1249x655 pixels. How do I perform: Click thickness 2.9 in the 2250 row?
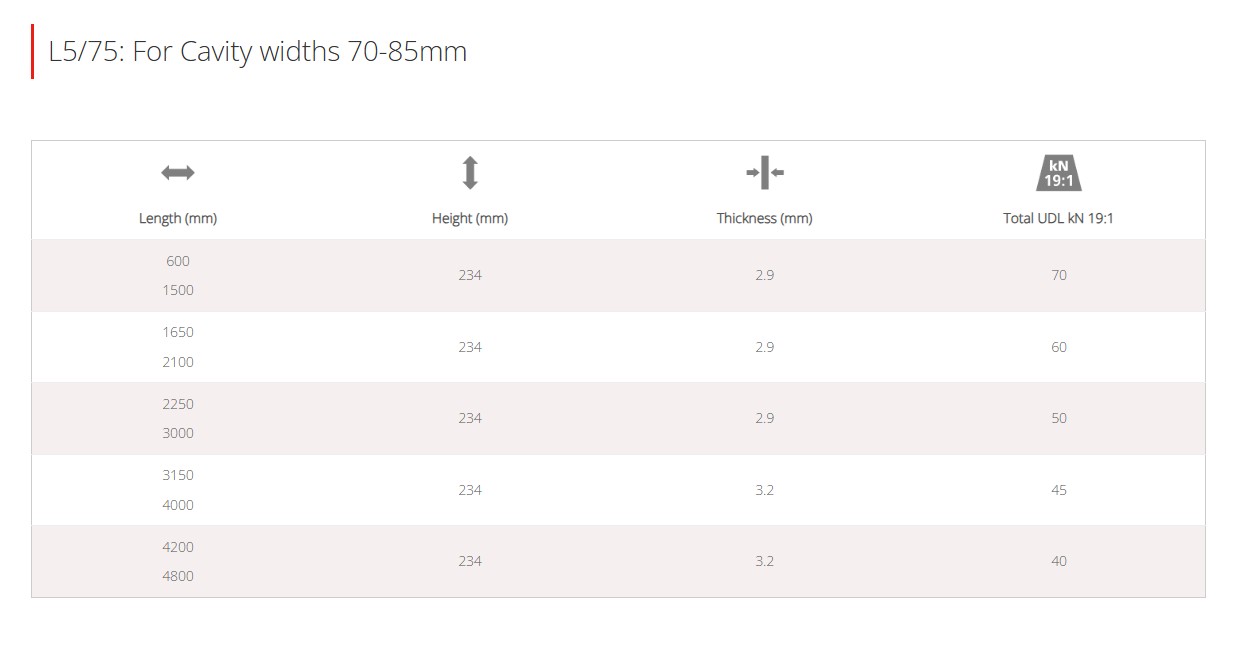click(765, 418)
